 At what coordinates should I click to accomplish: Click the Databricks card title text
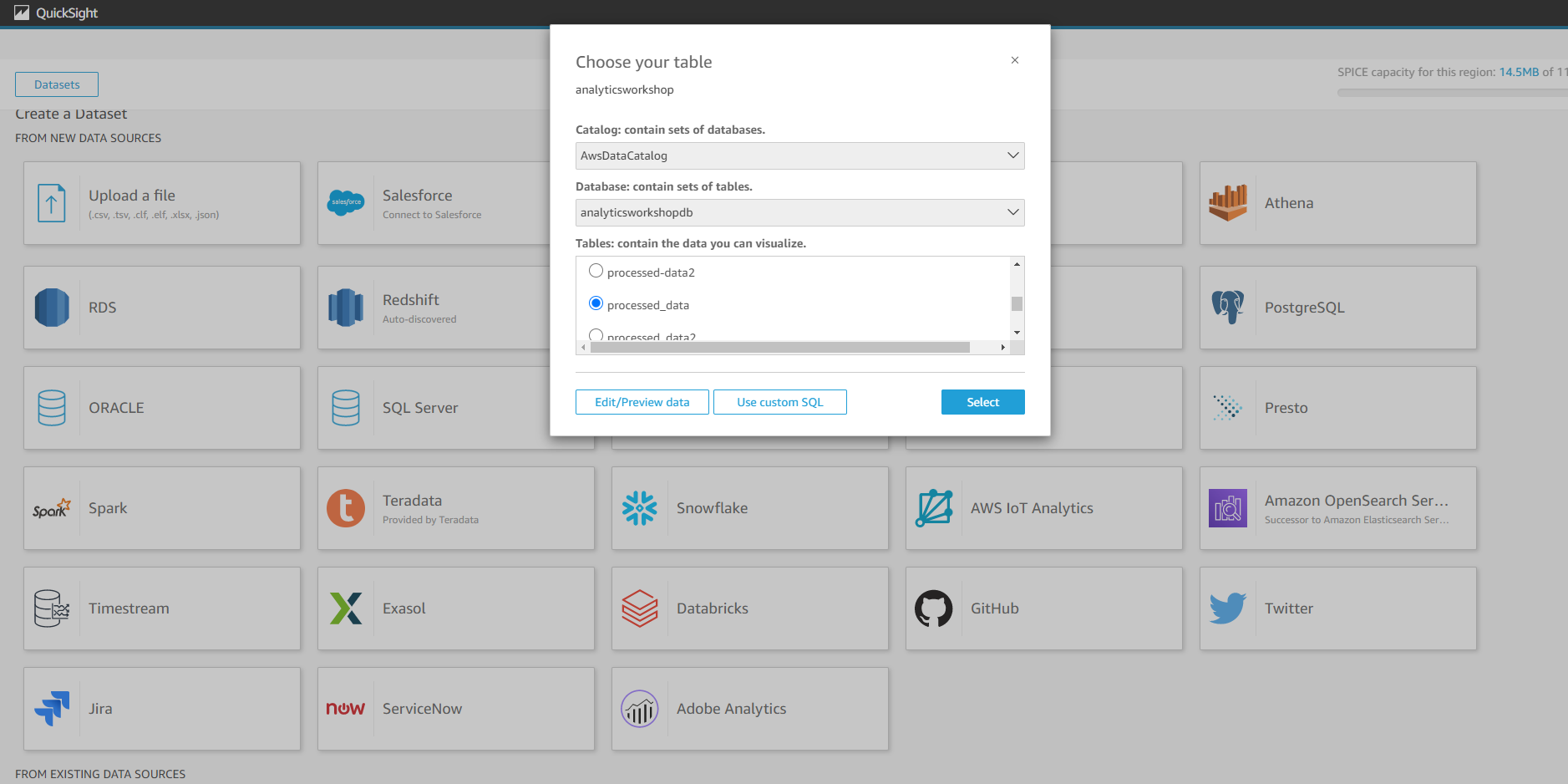(713, 608)
